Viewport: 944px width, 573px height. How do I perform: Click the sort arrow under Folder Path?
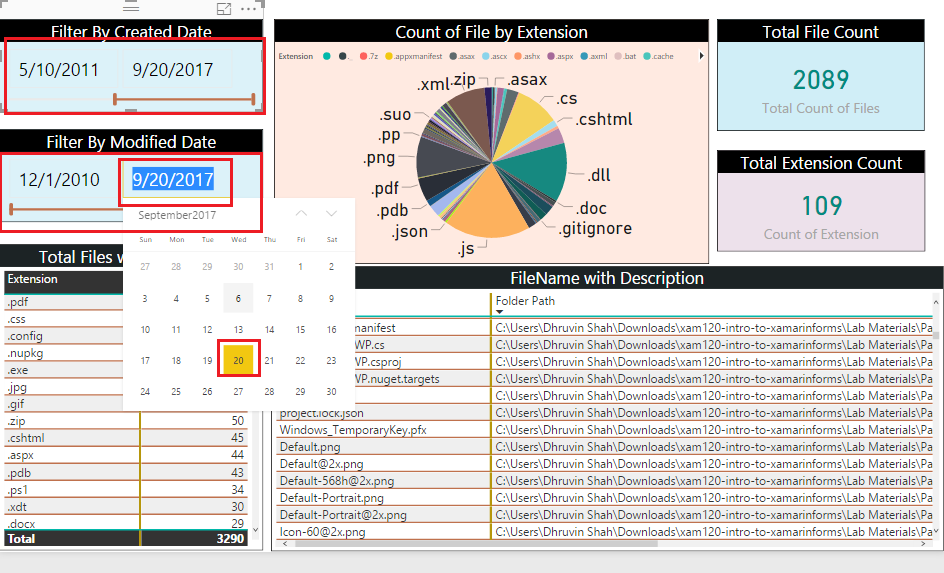(500, 312)
